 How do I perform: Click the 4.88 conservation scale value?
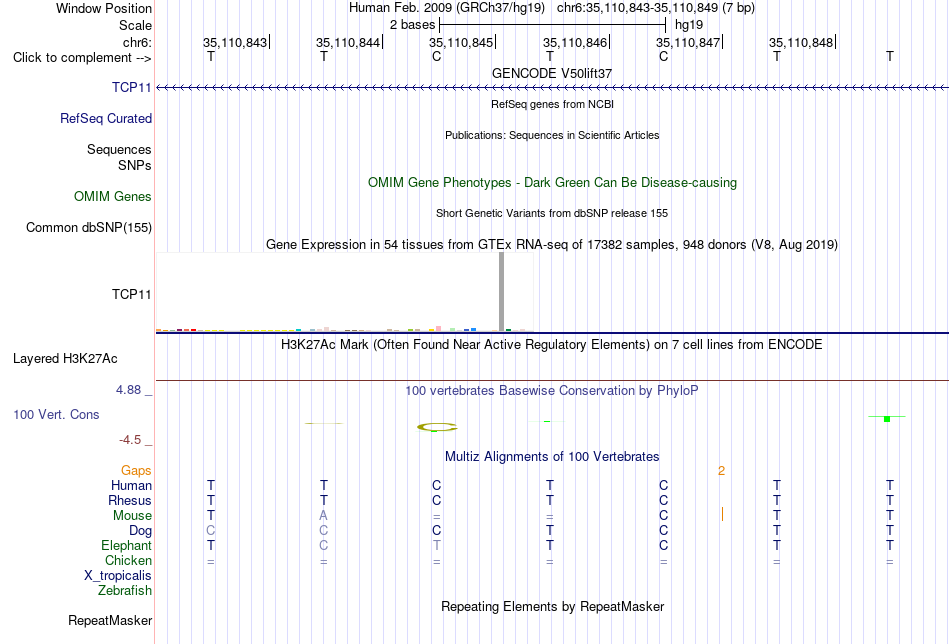[x=128, y=390]
